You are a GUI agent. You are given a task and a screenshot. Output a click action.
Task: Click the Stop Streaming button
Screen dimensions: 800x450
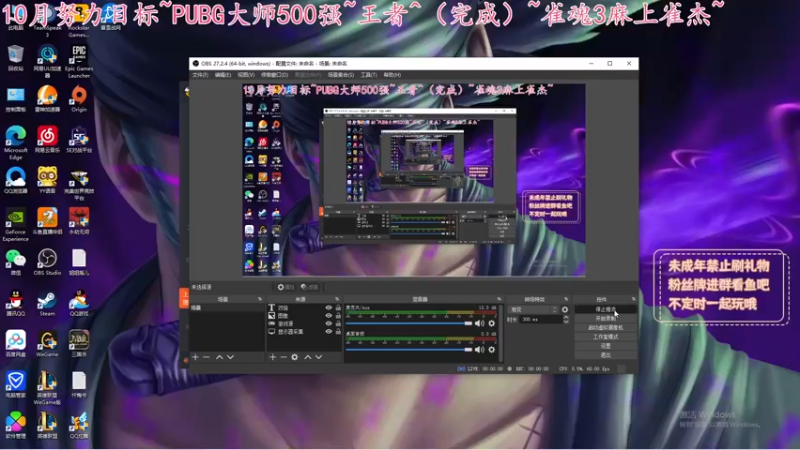tap(606, 309)
